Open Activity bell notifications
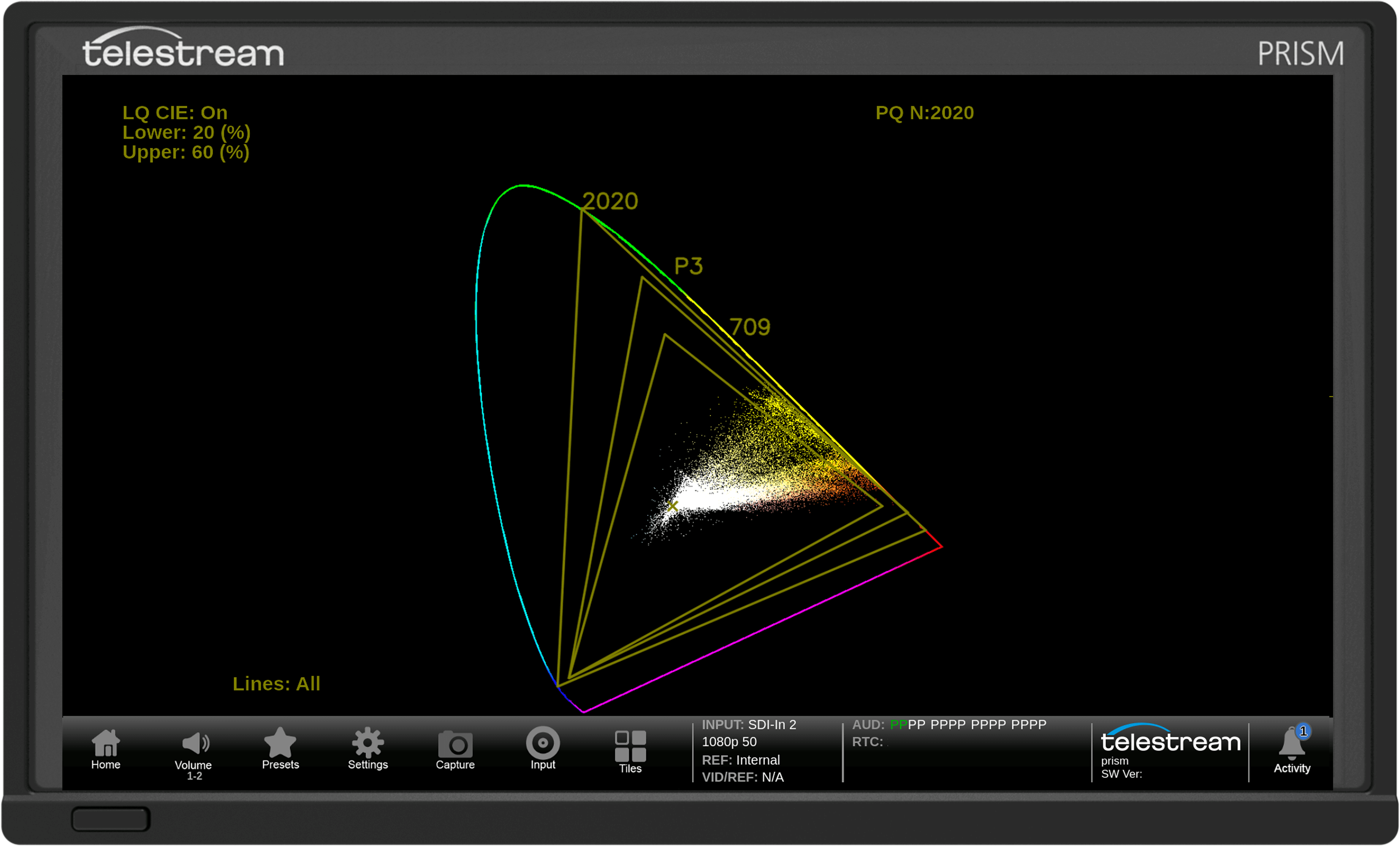This screenshot has width=1400, height=846. coord(1291,751)
